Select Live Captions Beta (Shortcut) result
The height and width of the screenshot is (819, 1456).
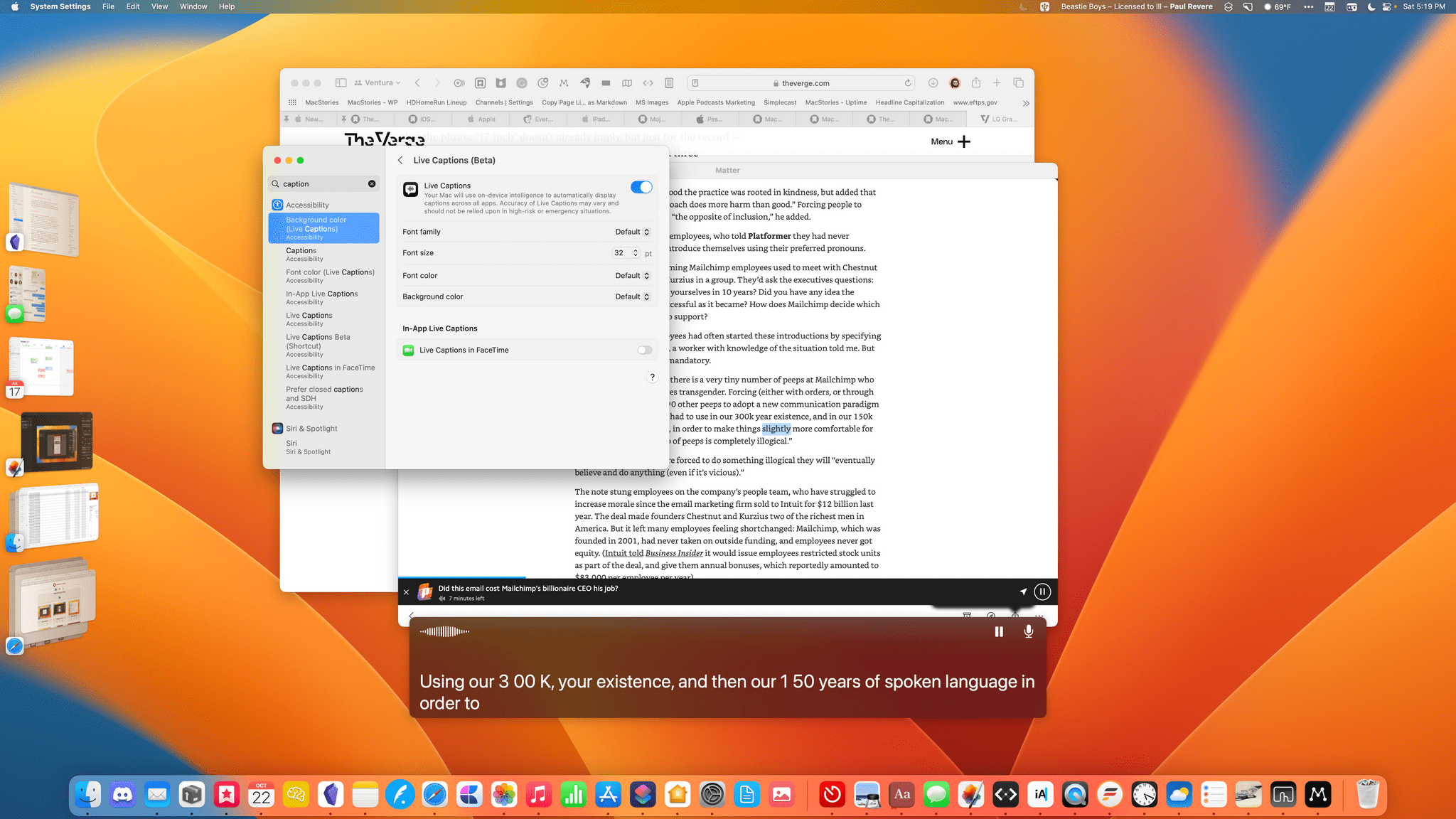(x=323, y=346)
